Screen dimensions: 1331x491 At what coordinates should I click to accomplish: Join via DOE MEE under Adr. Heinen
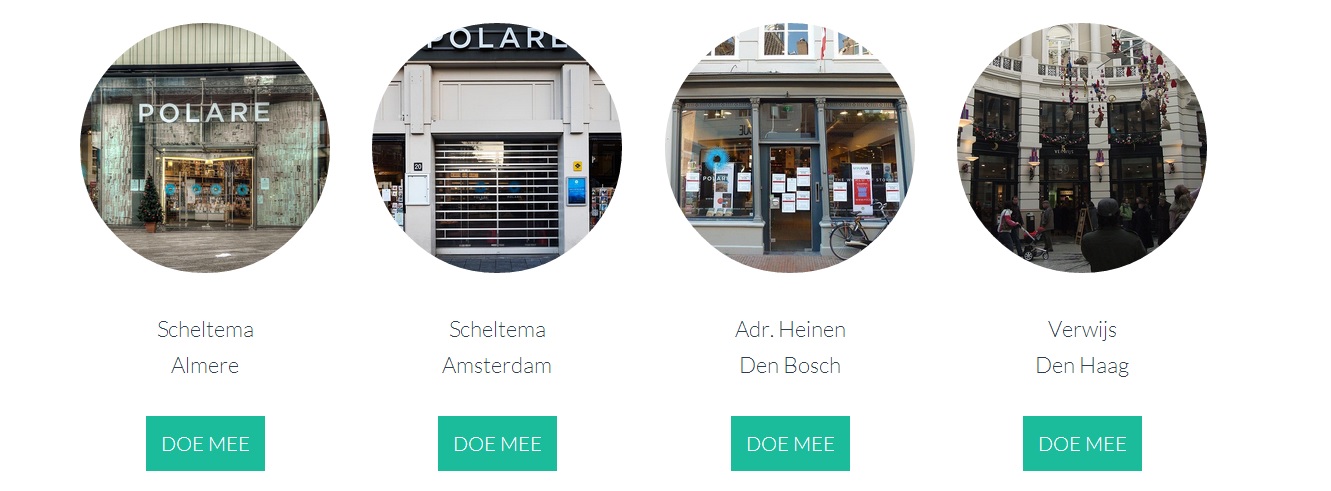click(790, 443)
